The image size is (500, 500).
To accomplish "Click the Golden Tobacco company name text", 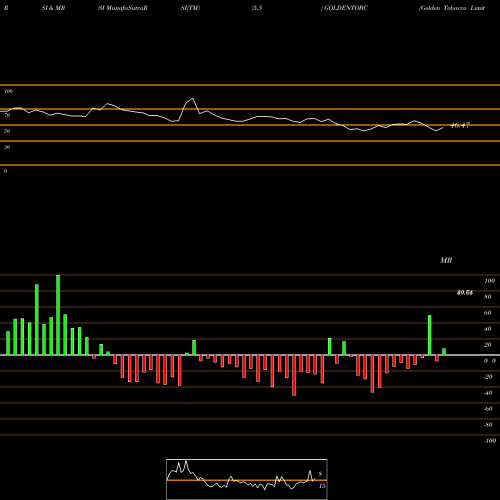I will point(452,8).
